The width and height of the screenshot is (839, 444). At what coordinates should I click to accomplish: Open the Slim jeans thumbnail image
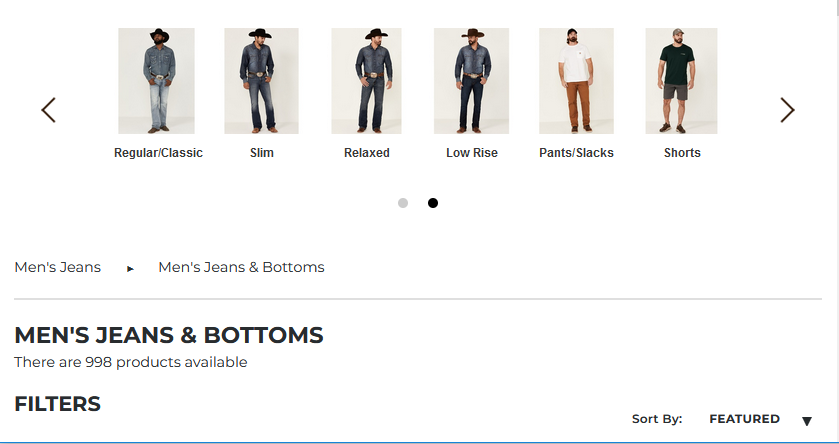[x=261, y=81]
